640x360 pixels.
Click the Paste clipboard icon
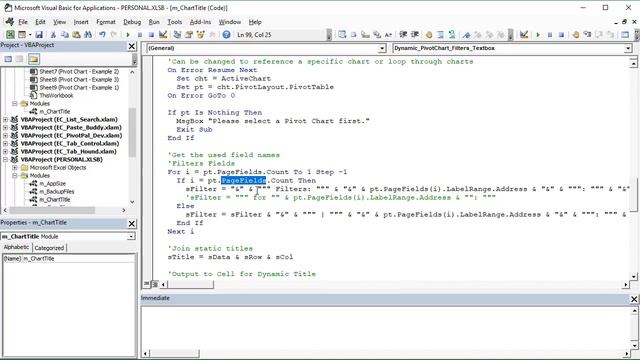[x=76, y=35]
